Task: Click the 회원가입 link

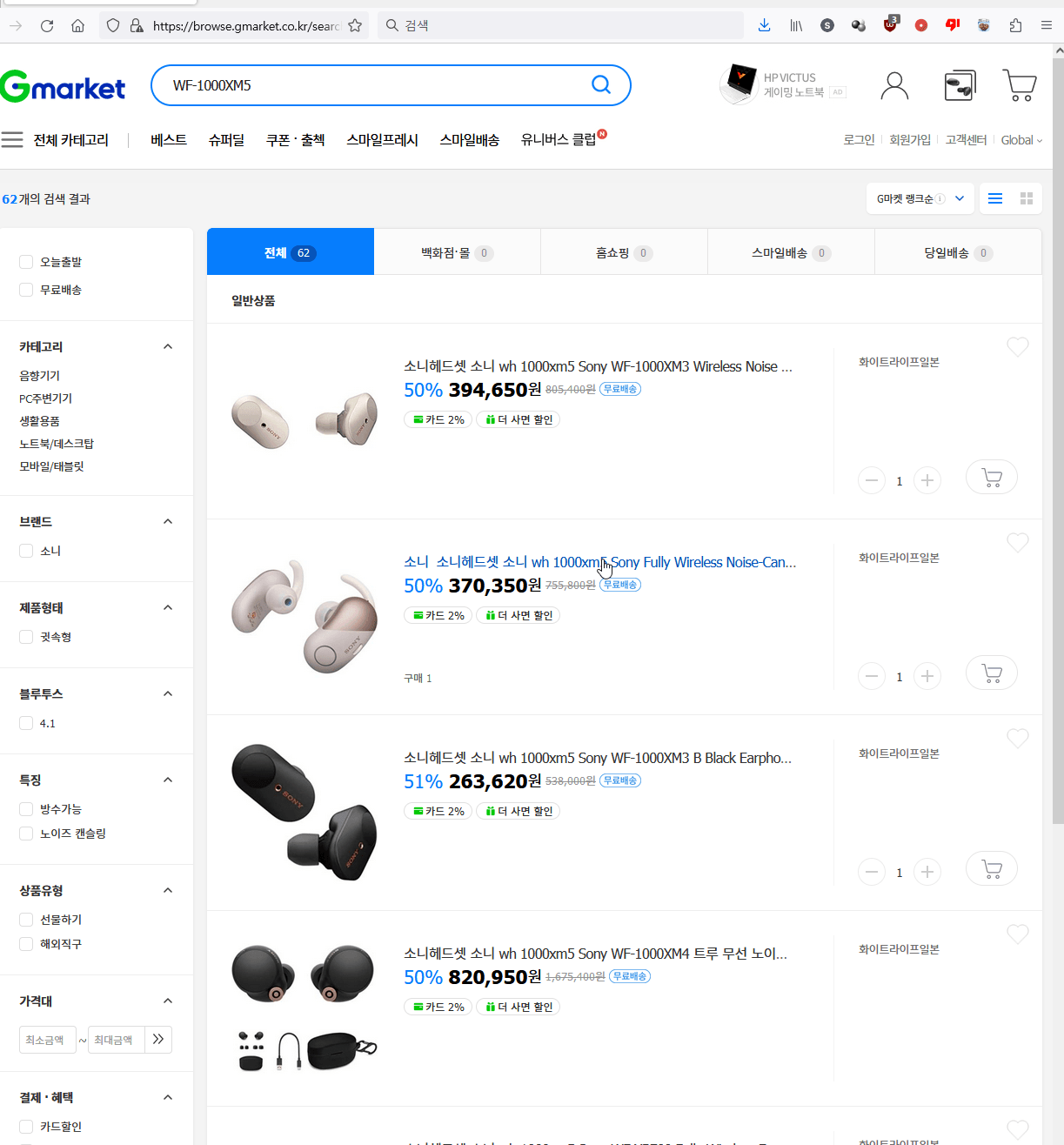Action: pos(910,140)
